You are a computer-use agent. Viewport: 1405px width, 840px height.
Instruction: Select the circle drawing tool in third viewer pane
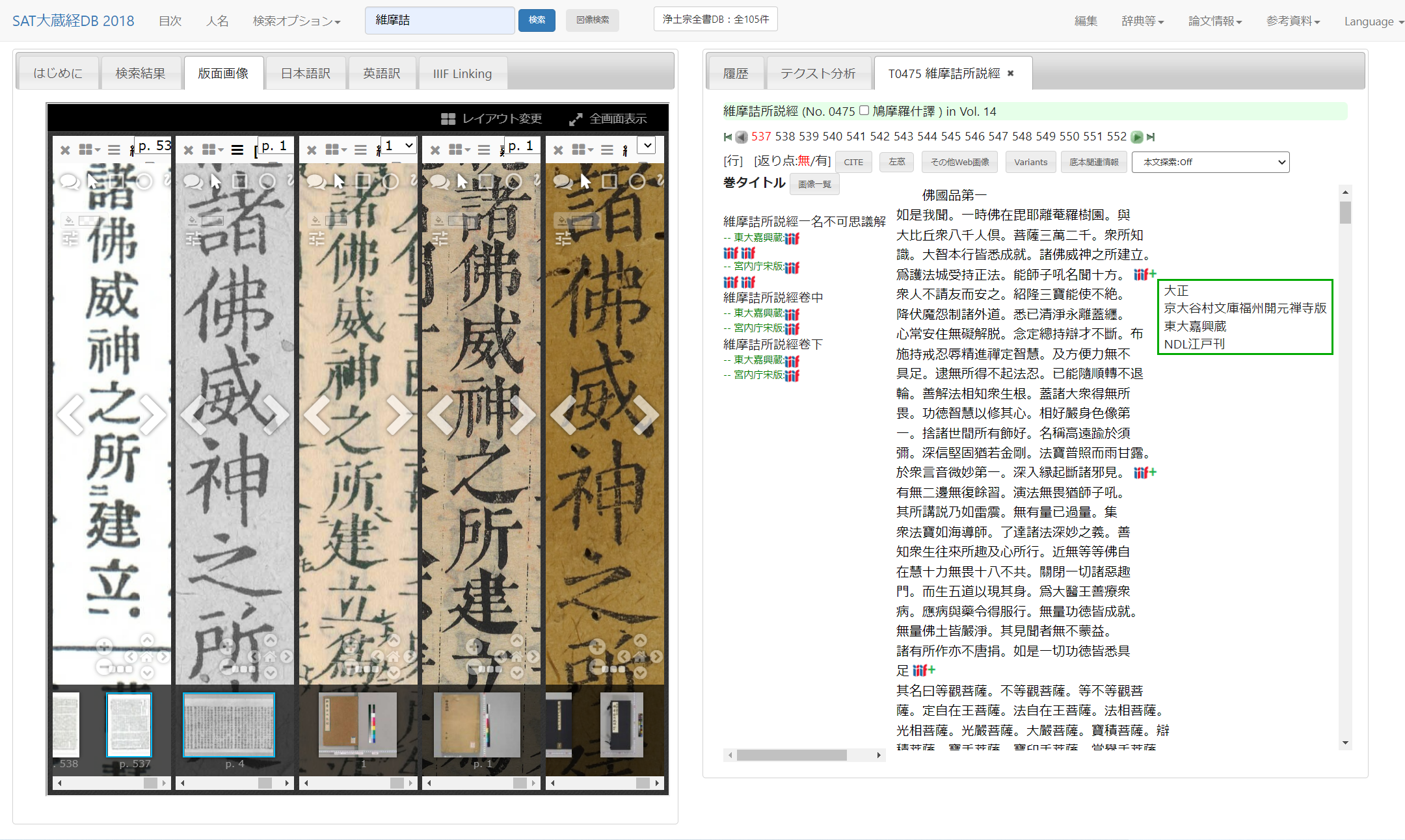(390, 181)
